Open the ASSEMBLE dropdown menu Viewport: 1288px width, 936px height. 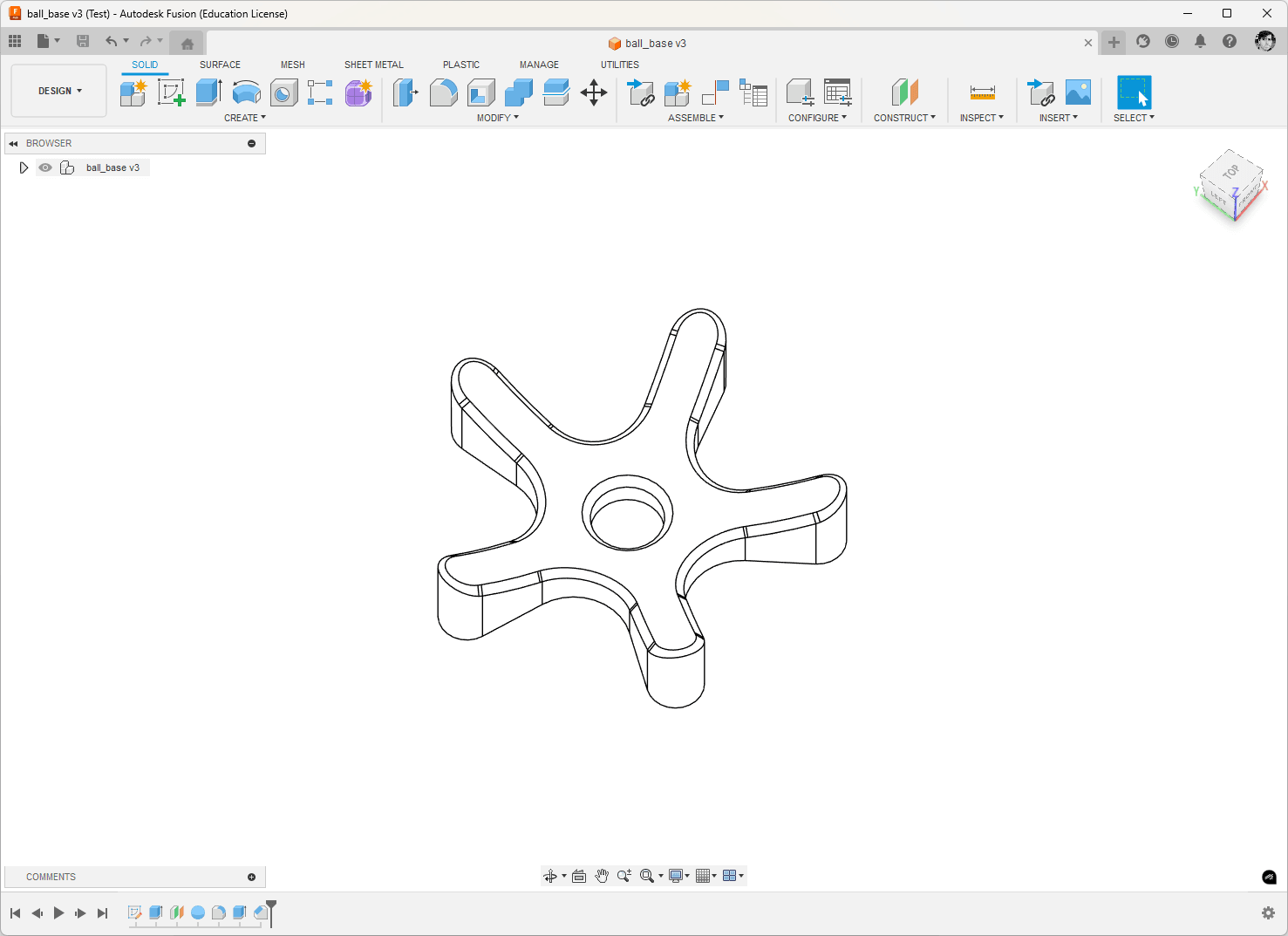696,118
